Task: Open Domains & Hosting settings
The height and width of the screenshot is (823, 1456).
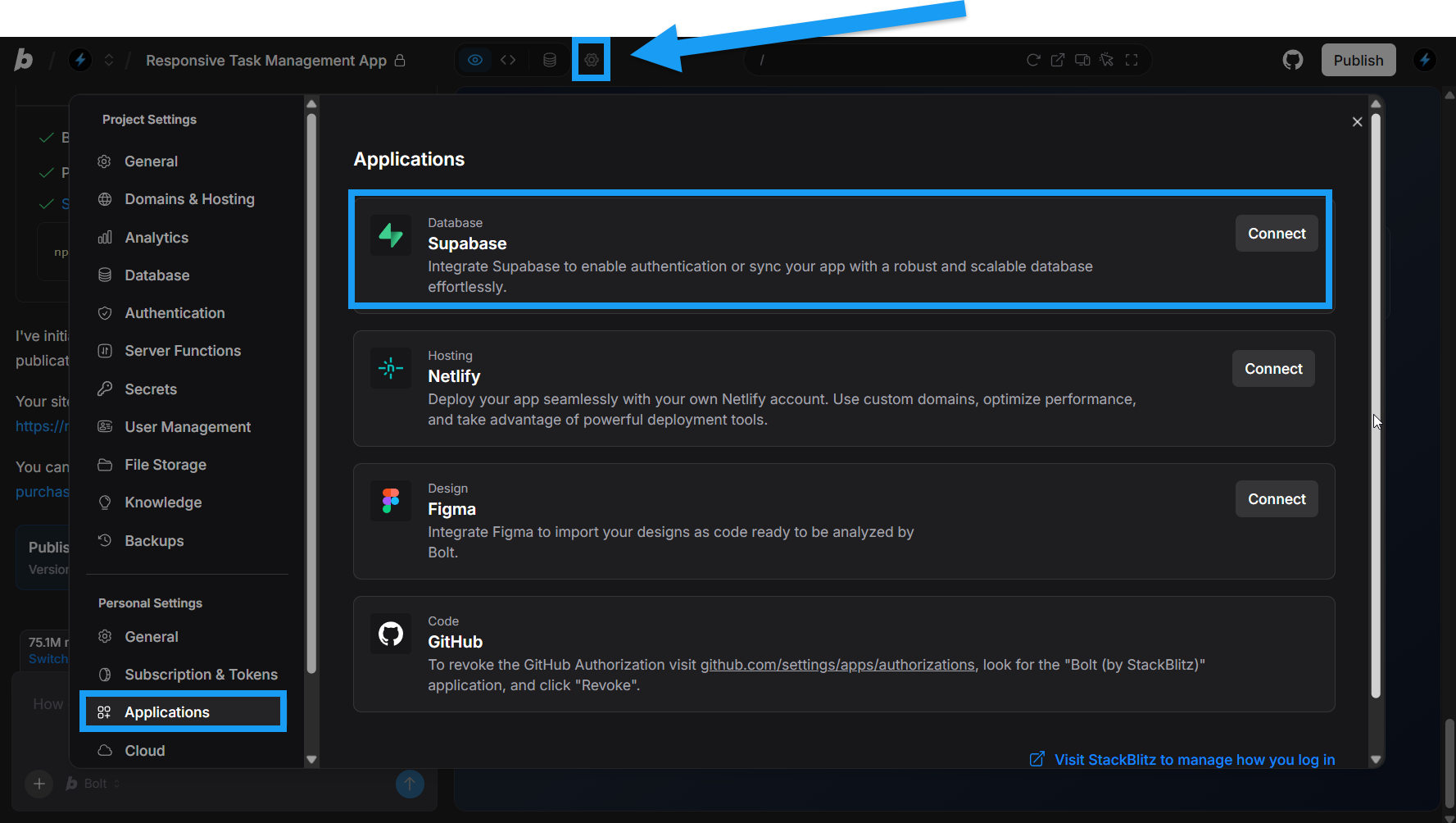Action: [190, 199]
